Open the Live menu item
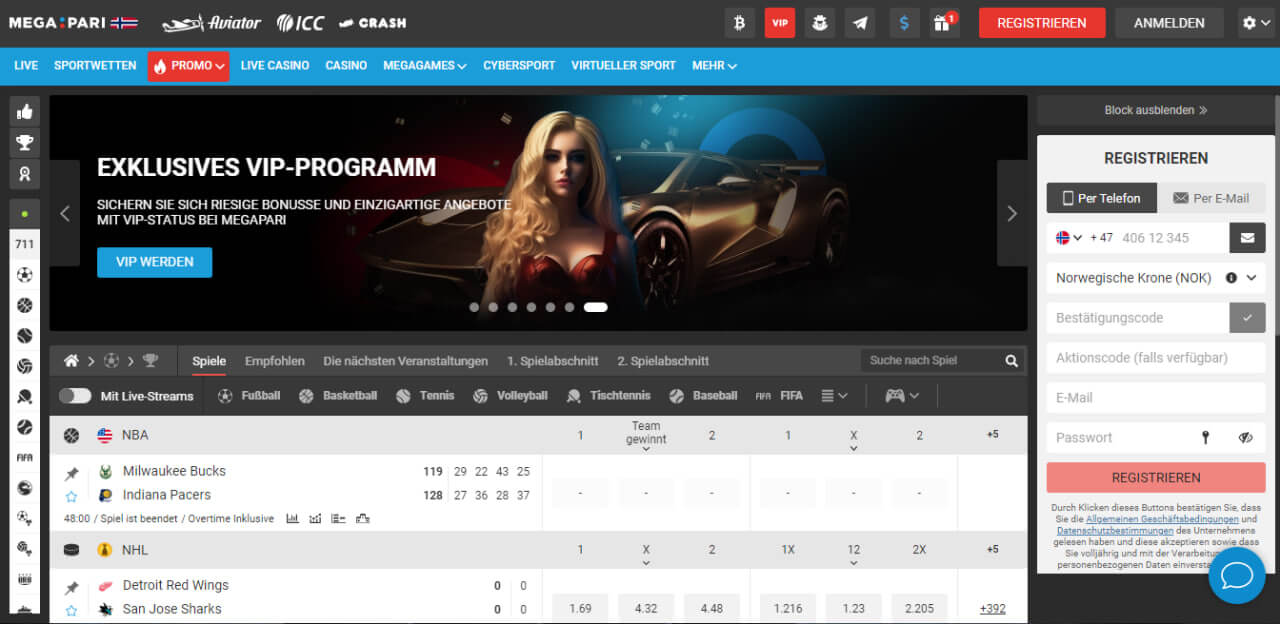Screen dimensions: 1280x624 [x=26, y=66]
